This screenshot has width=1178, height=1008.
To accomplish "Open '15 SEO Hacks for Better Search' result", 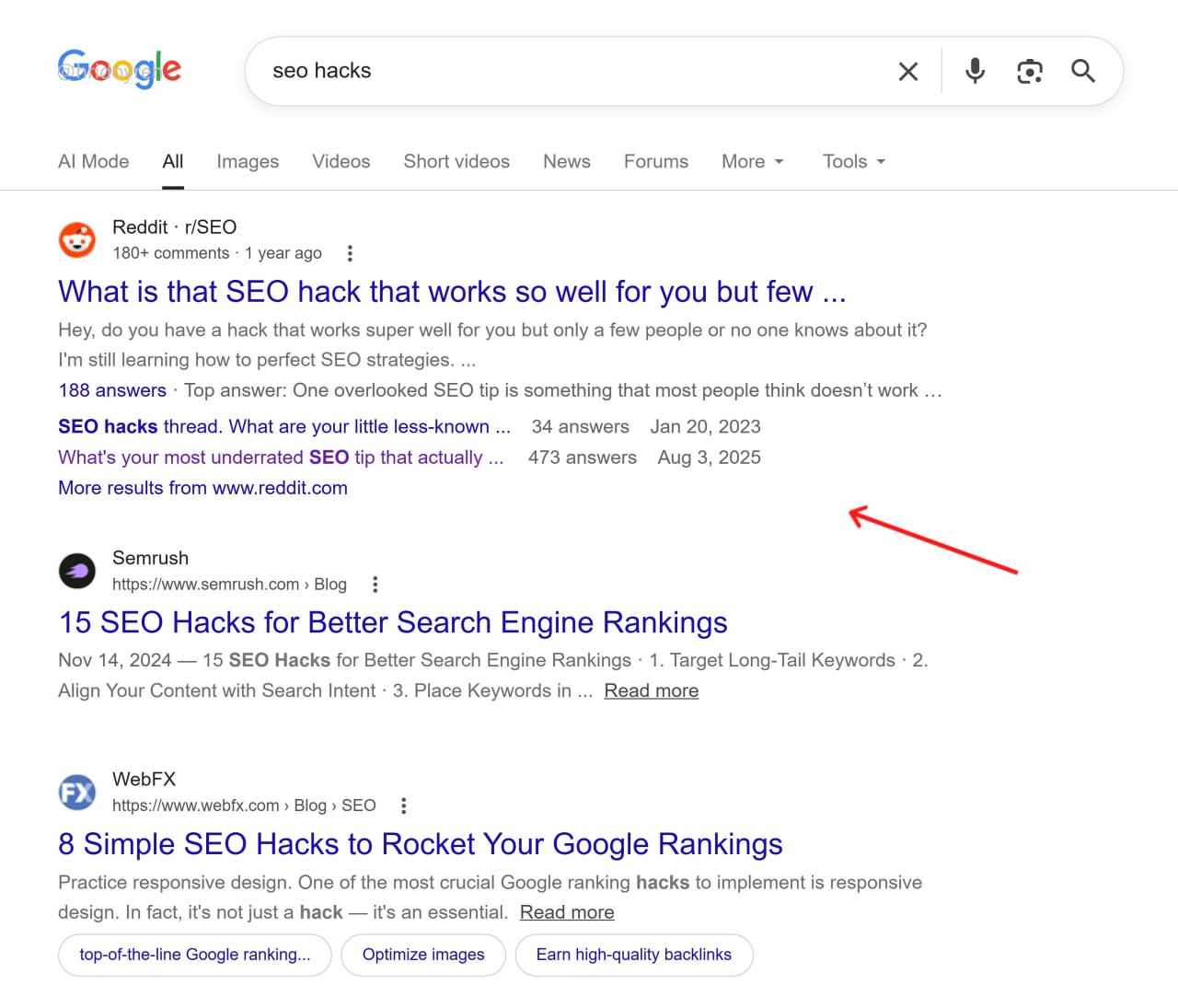I will click(393, 622).
